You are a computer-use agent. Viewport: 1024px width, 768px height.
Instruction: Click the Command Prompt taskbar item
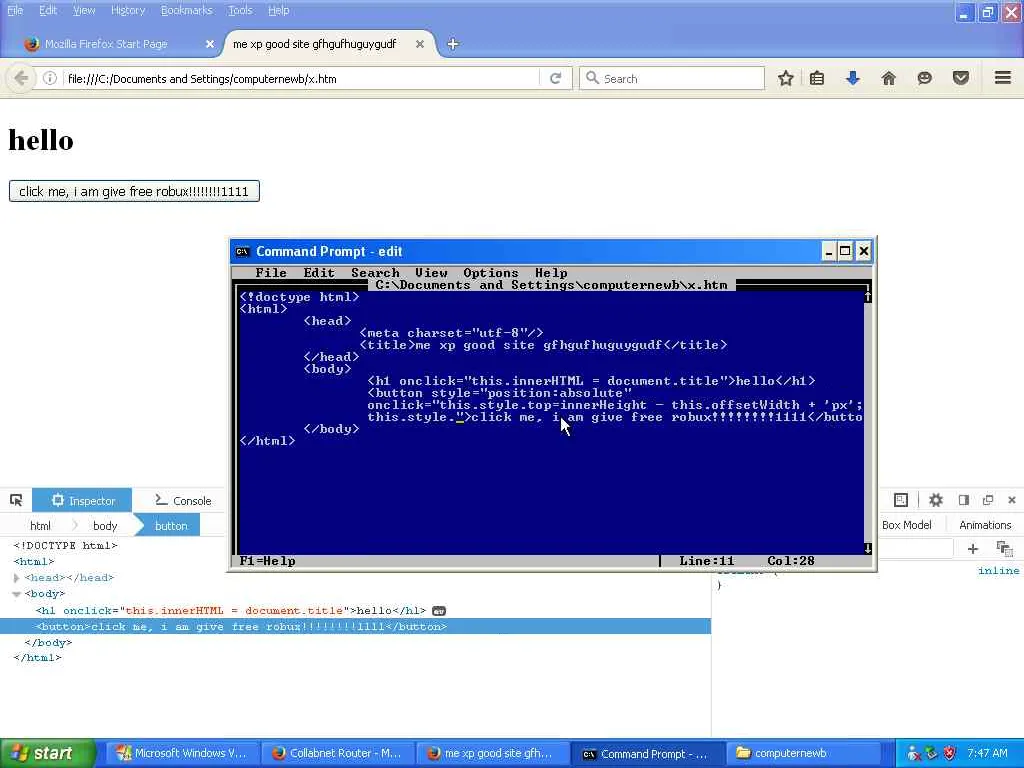point(647,754)
